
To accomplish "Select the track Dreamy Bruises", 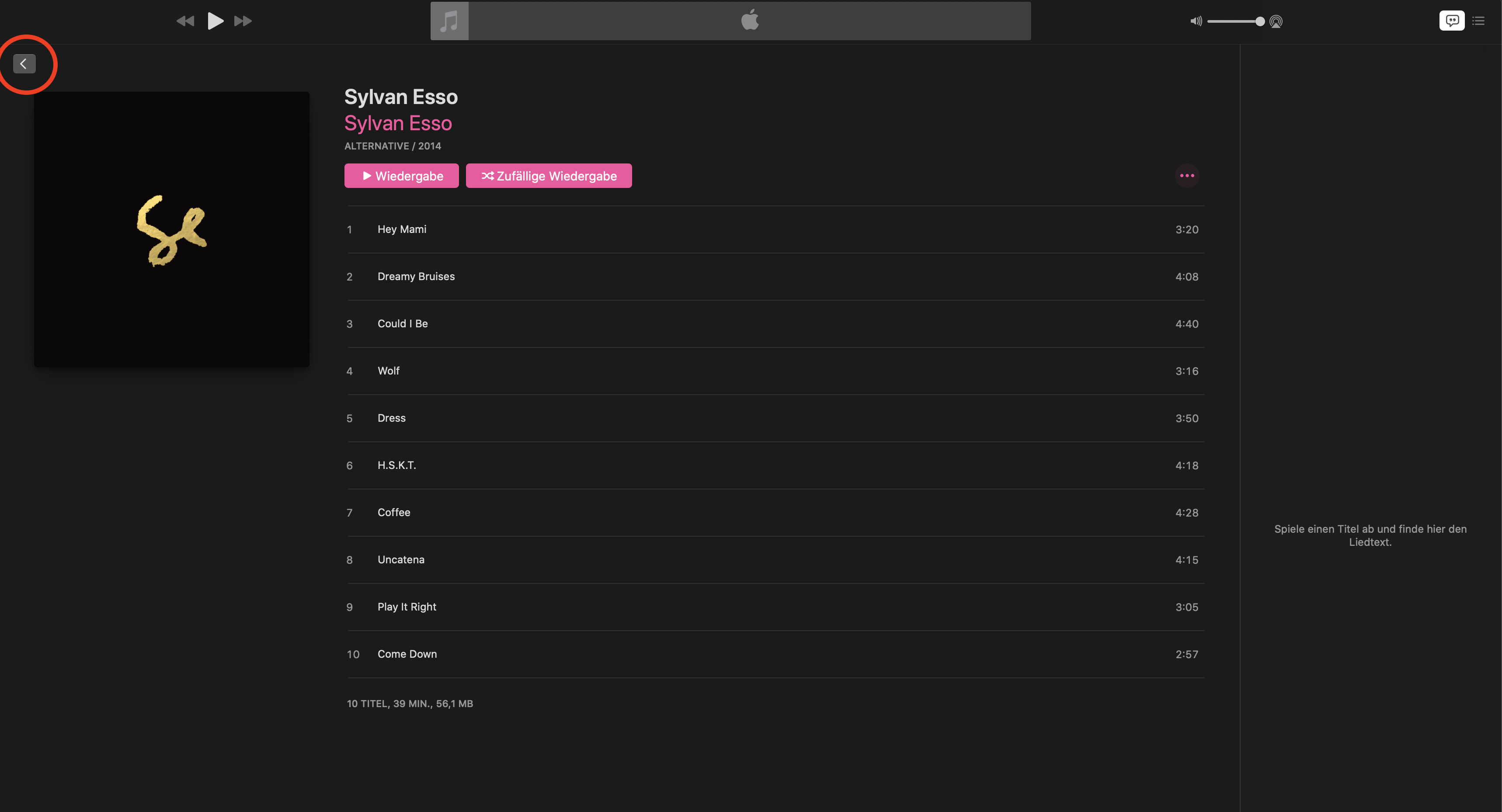I will coord(416,276).
